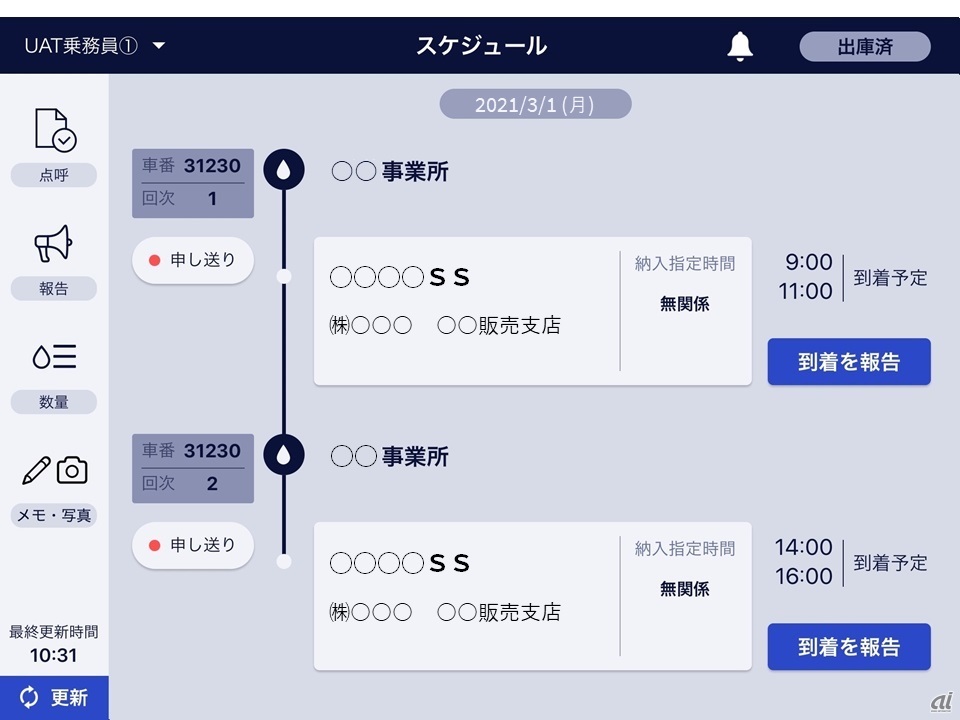Open 申し送り notes for trip 1
Image resolution: width=960 pixels, height=720 pixels.
tap(193, 260)
